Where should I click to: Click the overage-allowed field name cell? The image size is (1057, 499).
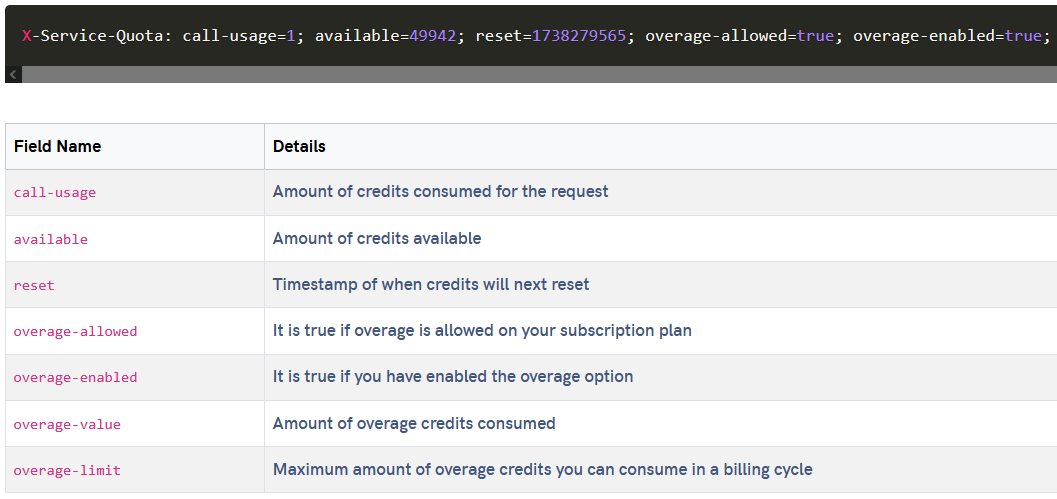(135, 331)
